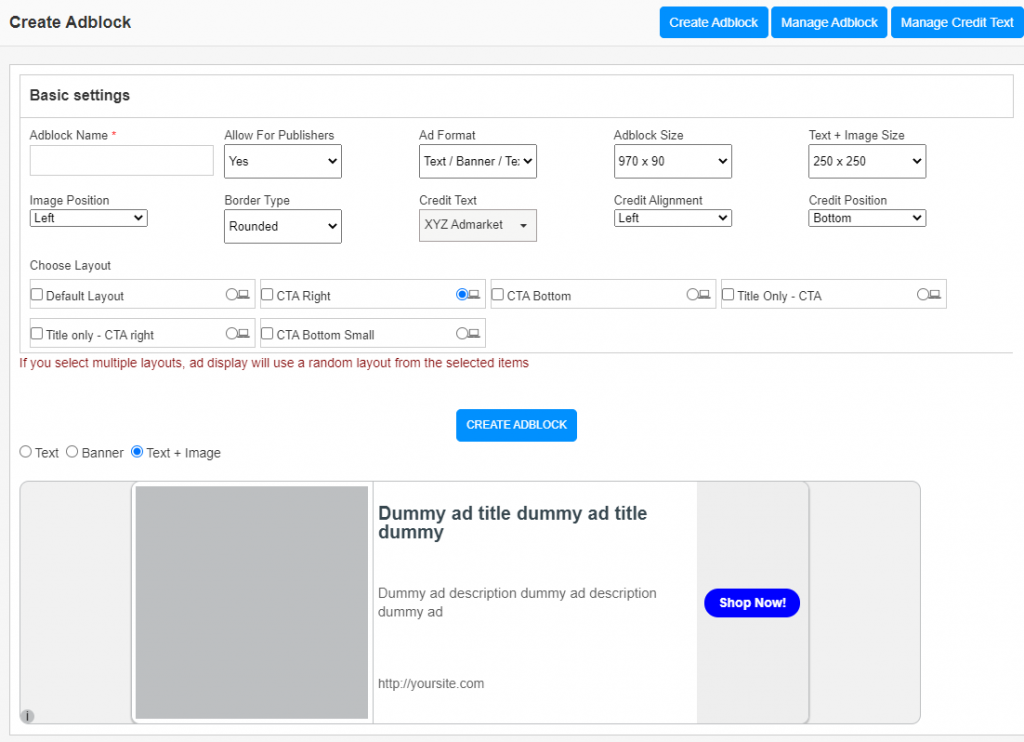
Task: Click the Default Layout preview icon
Action: tap(239, 294)
